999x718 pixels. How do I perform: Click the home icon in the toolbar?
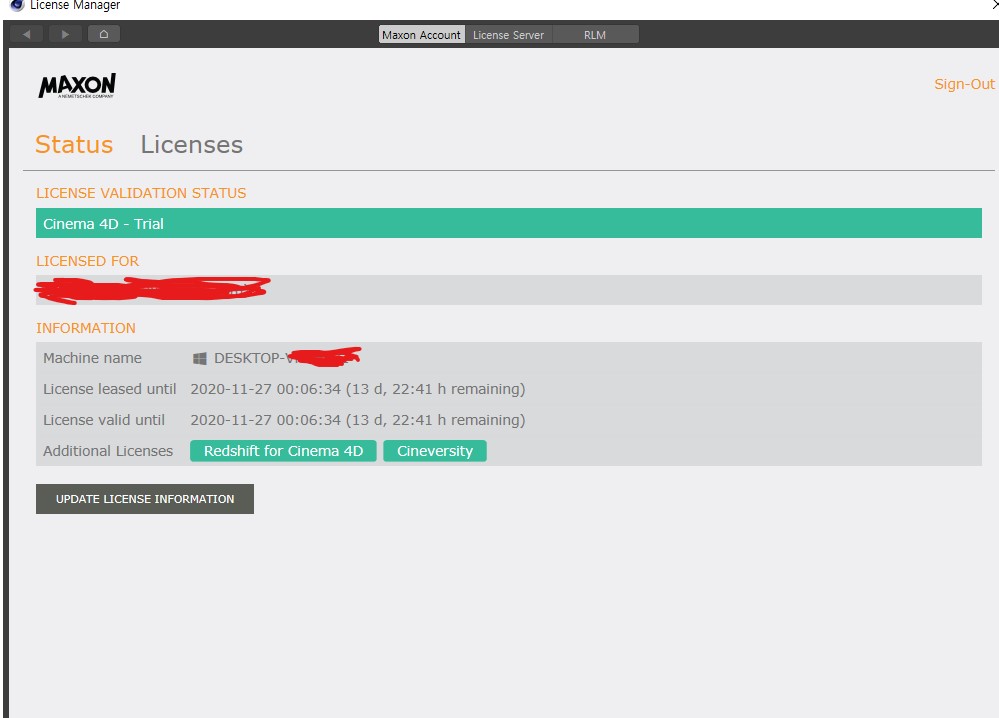click(x=104, y=34)
